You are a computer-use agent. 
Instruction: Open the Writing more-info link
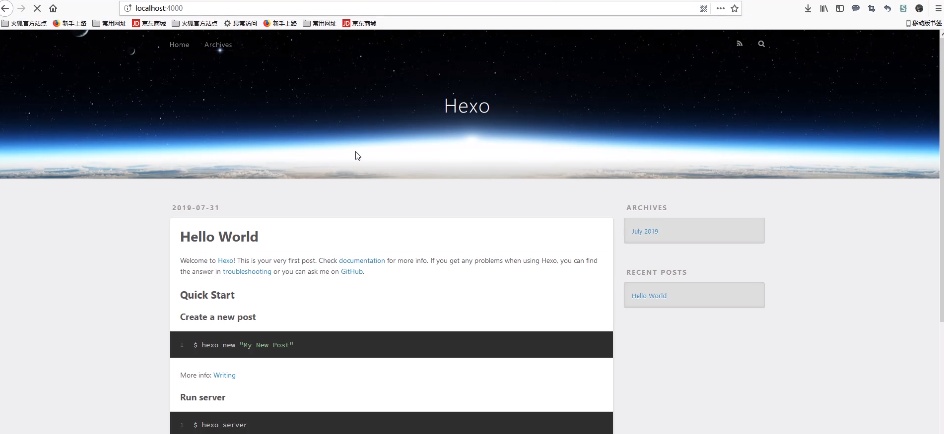[x=224, y=375]
